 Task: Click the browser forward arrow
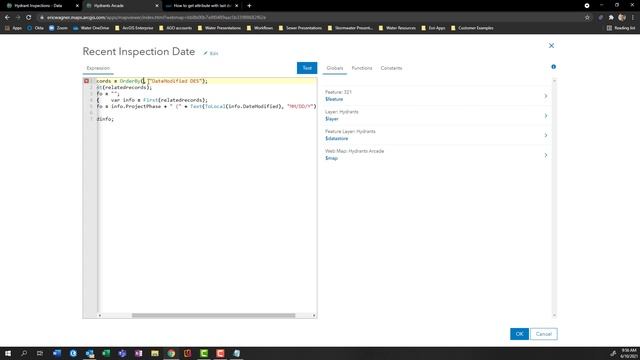tap(18, 18)
